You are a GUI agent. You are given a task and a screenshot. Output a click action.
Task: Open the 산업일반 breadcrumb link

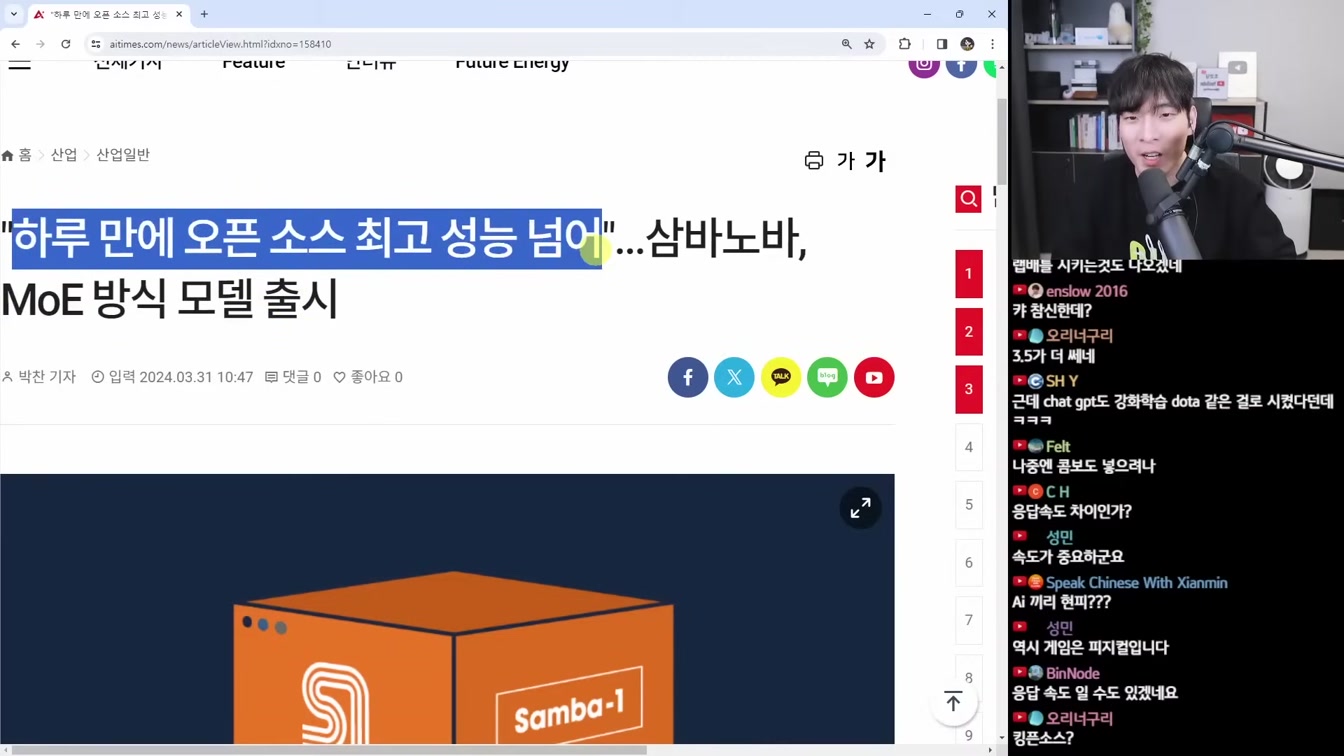[123, 155]
